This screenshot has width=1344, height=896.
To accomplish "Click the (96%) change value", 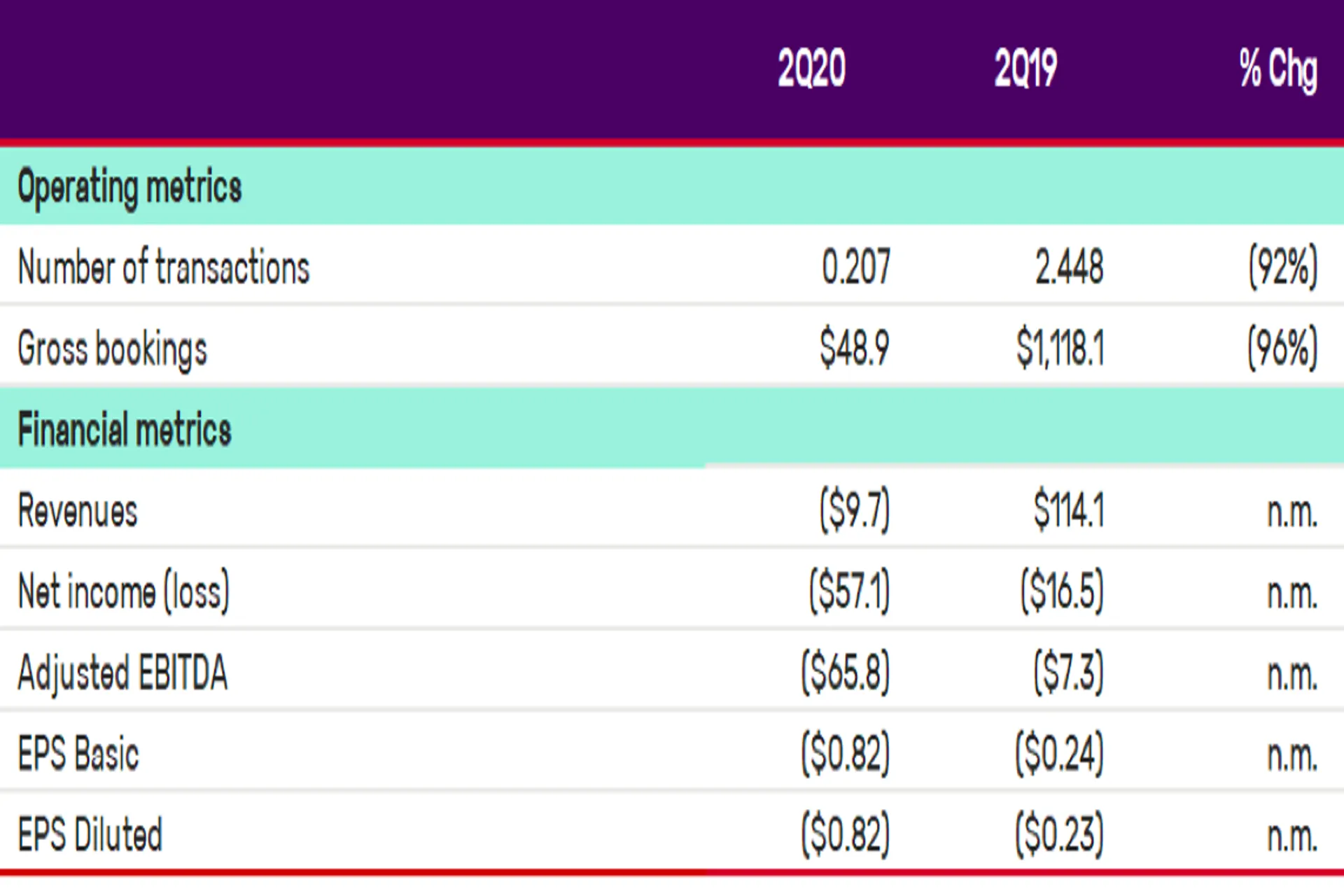I will [x=1283, y=348].
